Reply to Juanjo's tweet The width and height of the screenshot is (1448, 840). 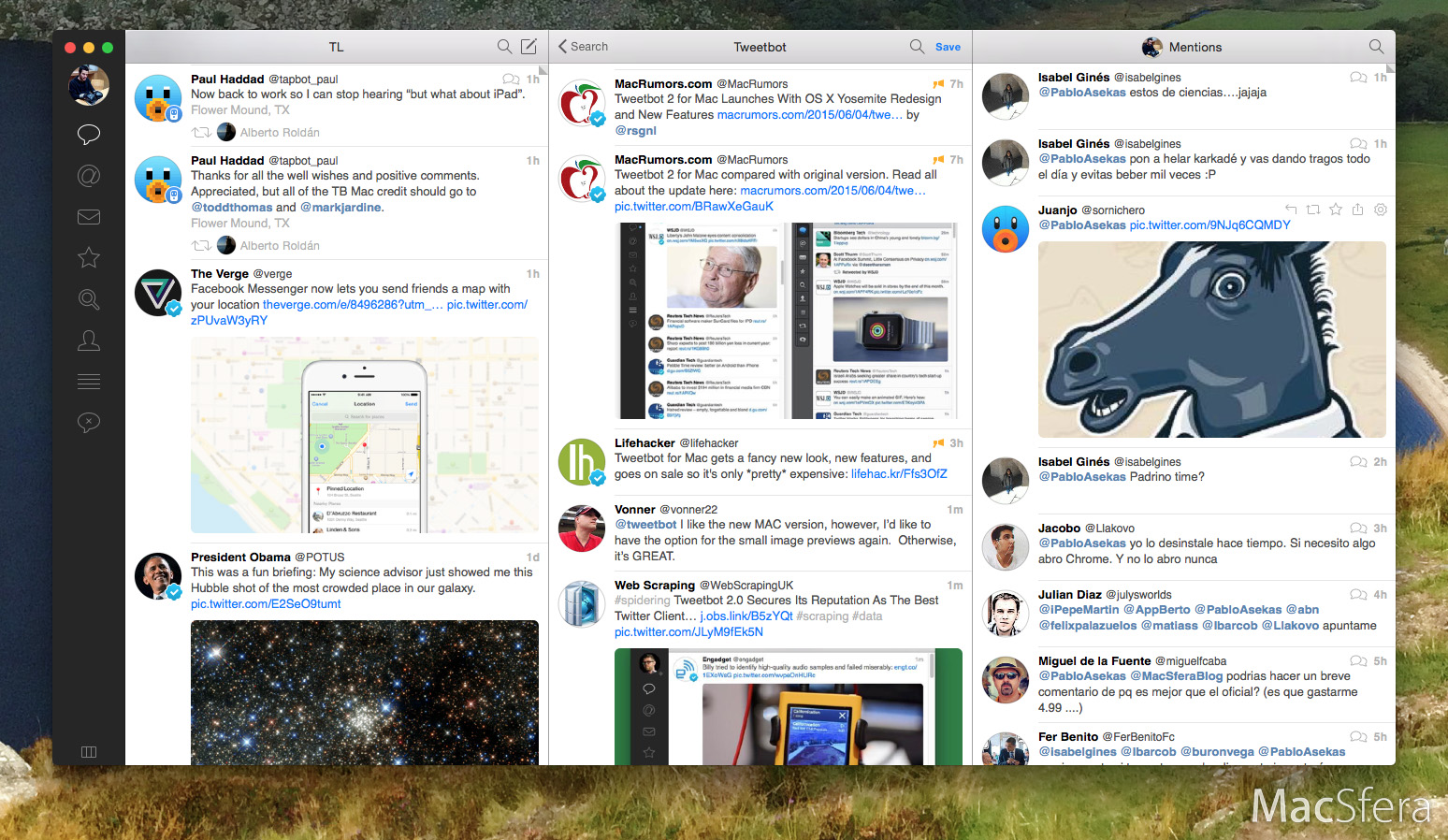1291,210
